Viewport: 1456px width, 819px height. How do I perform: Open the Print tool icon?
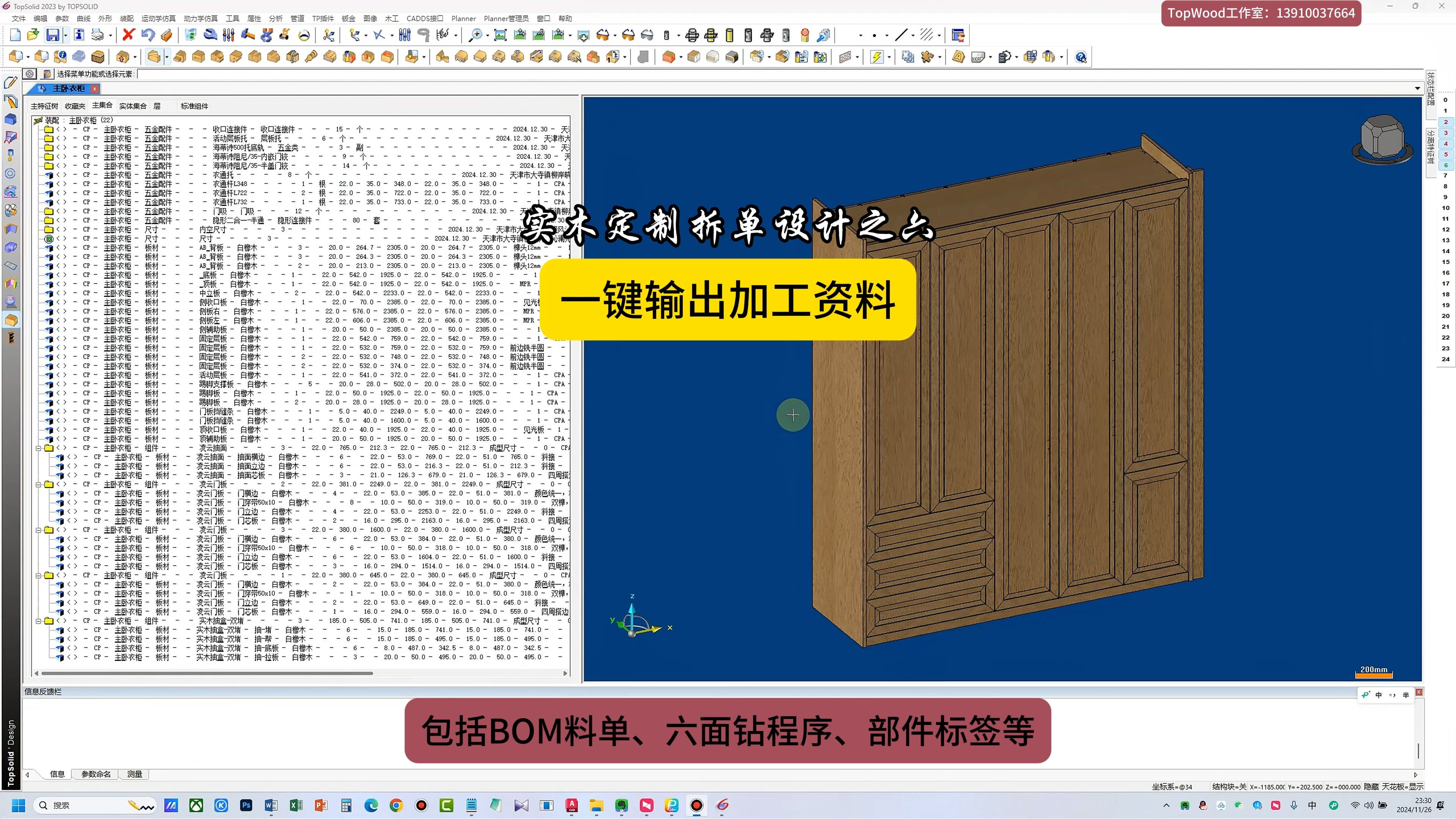coord(97,35)
